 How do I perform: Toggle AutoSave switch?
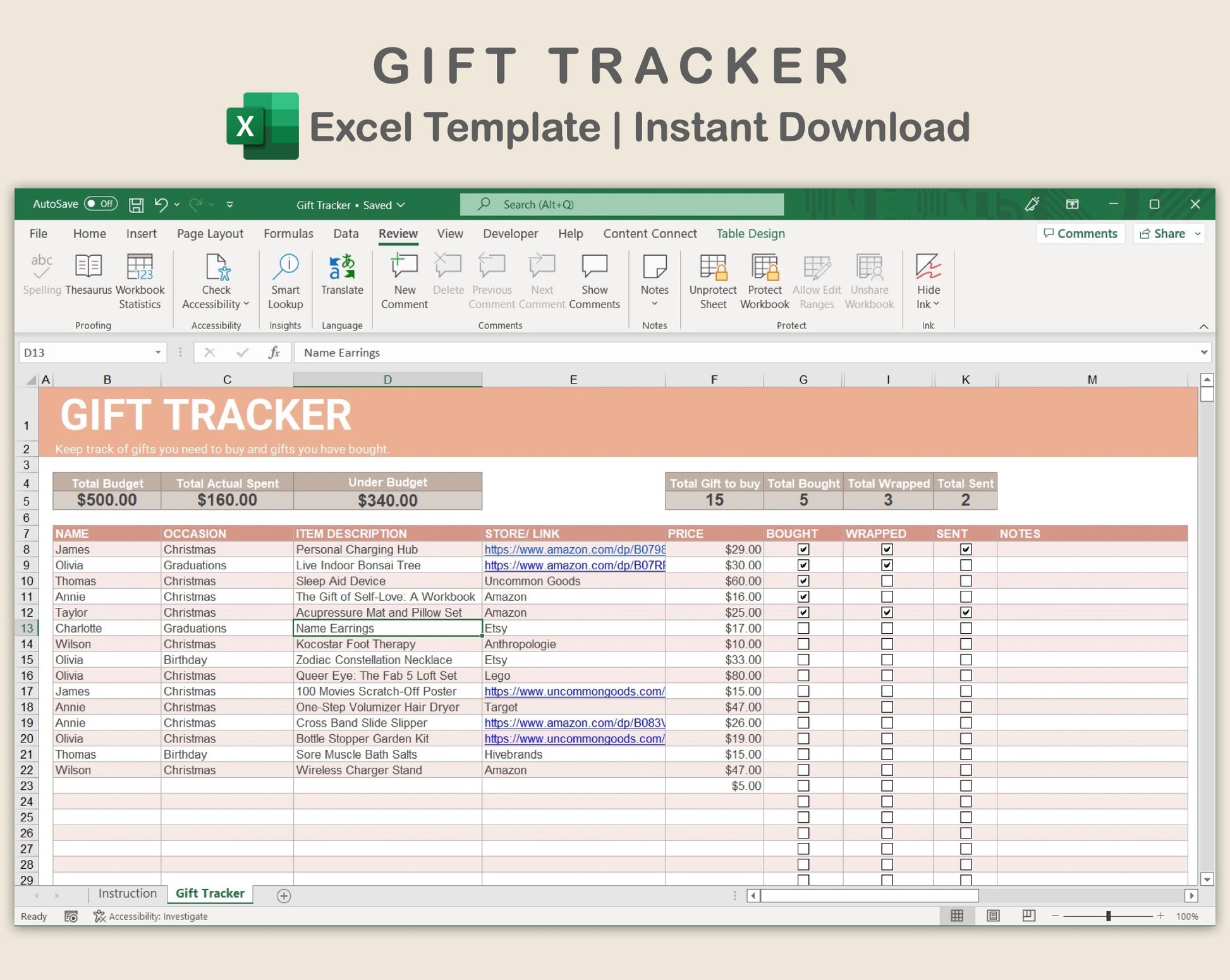click(x=101, y=203)
